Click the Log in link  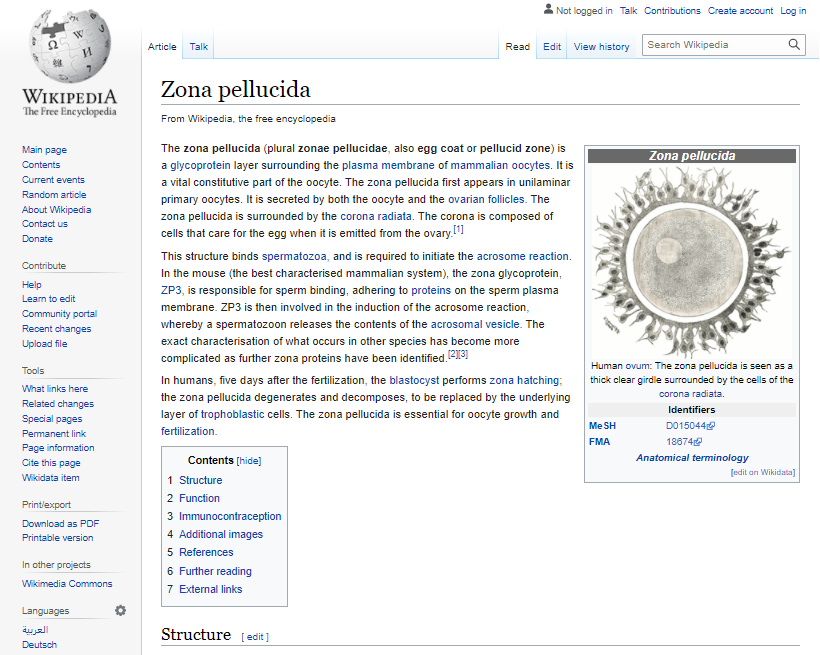click(x=793, y=10)
